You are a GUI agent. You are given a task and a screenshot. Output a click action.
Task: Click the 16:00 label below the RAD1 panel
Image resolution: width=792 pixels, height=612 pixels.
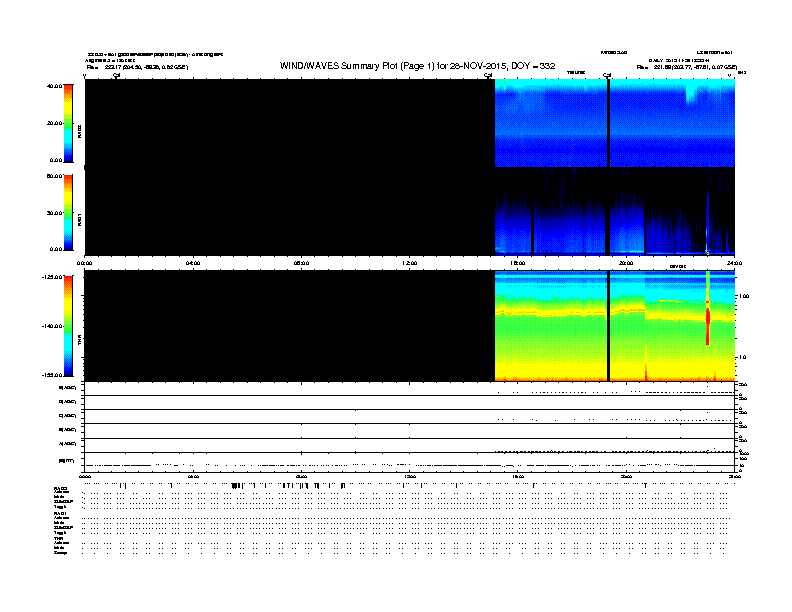coord(518,263)
